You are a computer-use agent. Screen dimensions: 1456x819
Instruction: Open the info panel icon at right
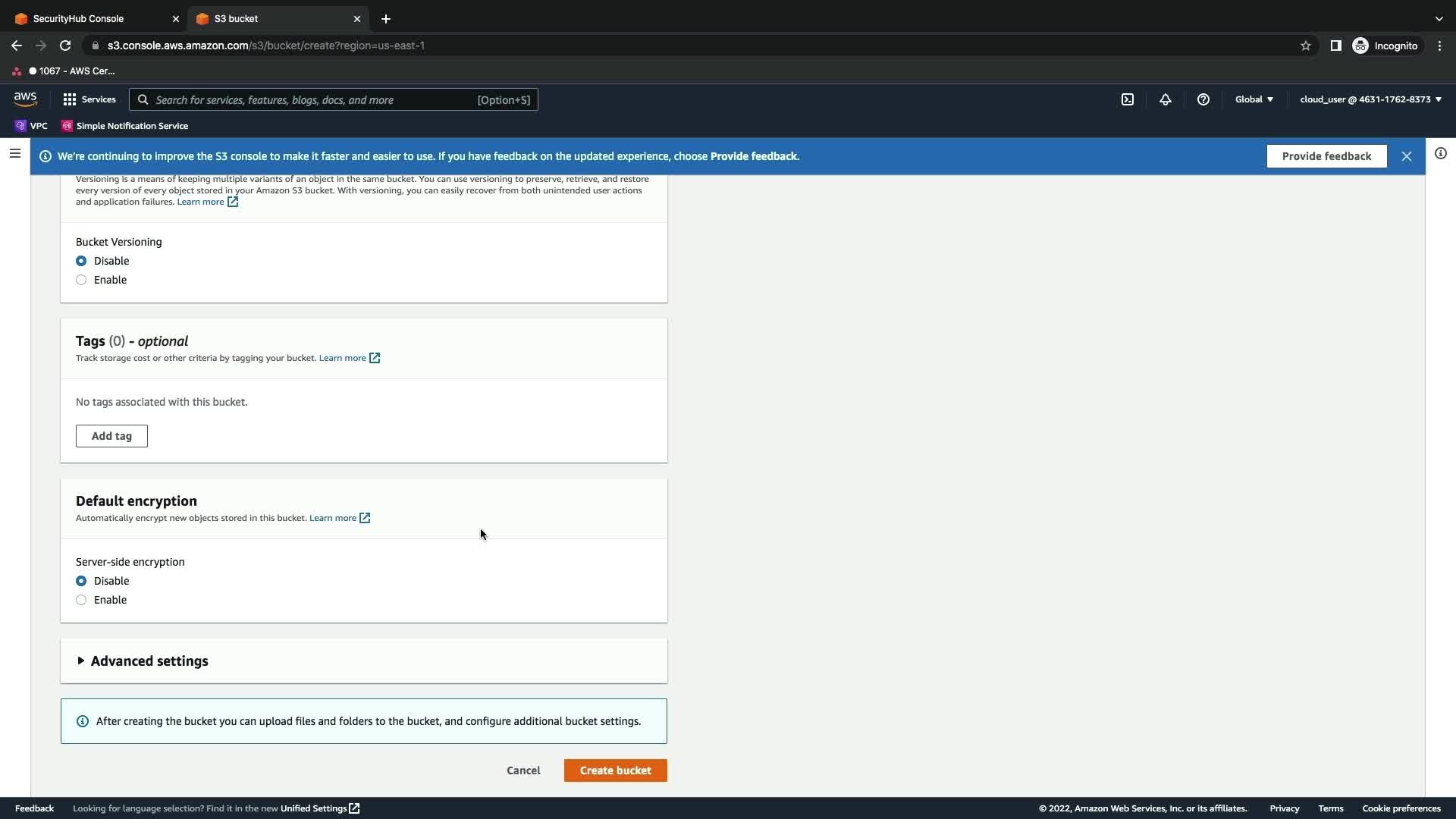tap(1440, 154)
